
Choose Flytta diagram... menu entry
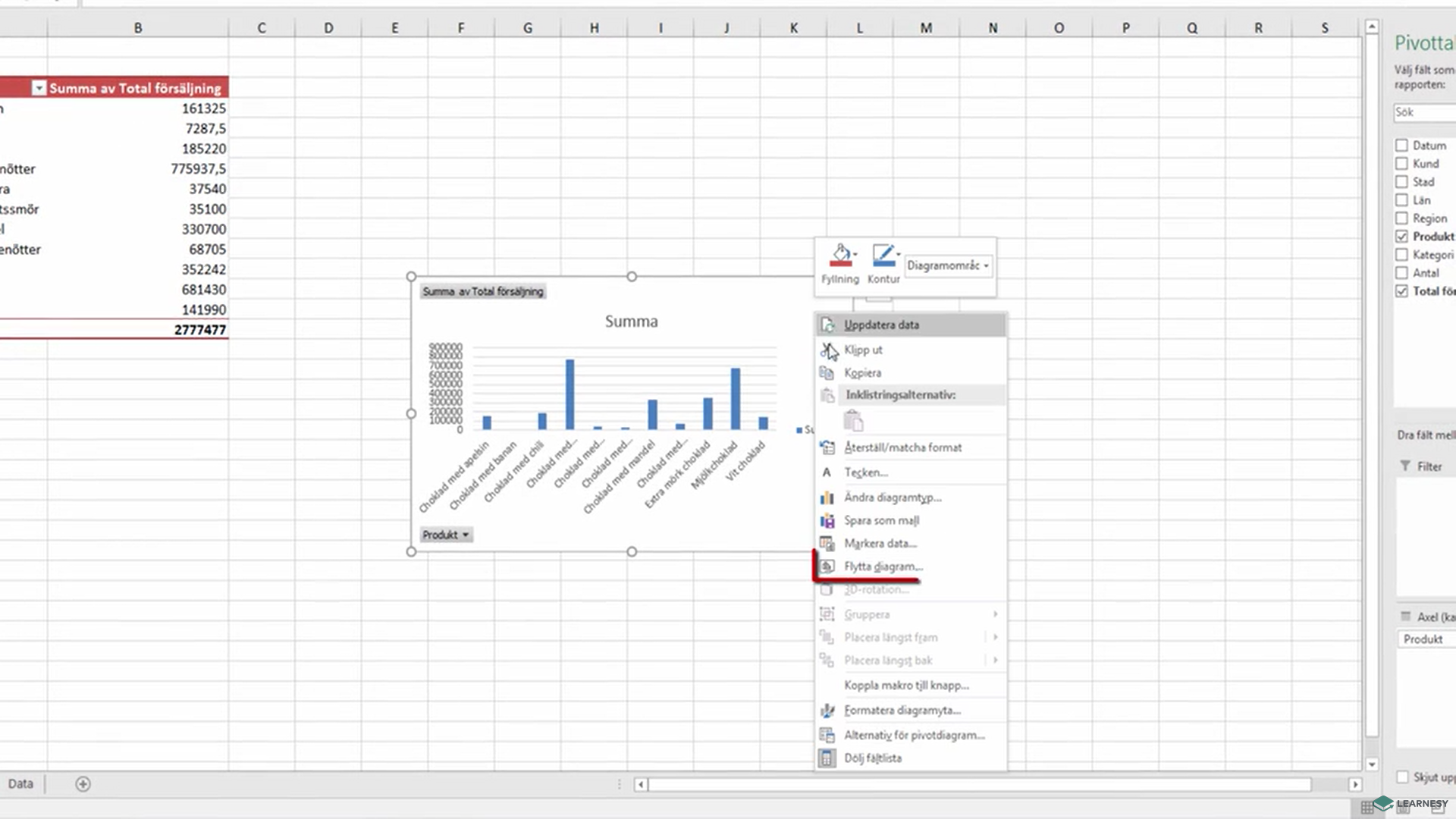pos(911,566)
